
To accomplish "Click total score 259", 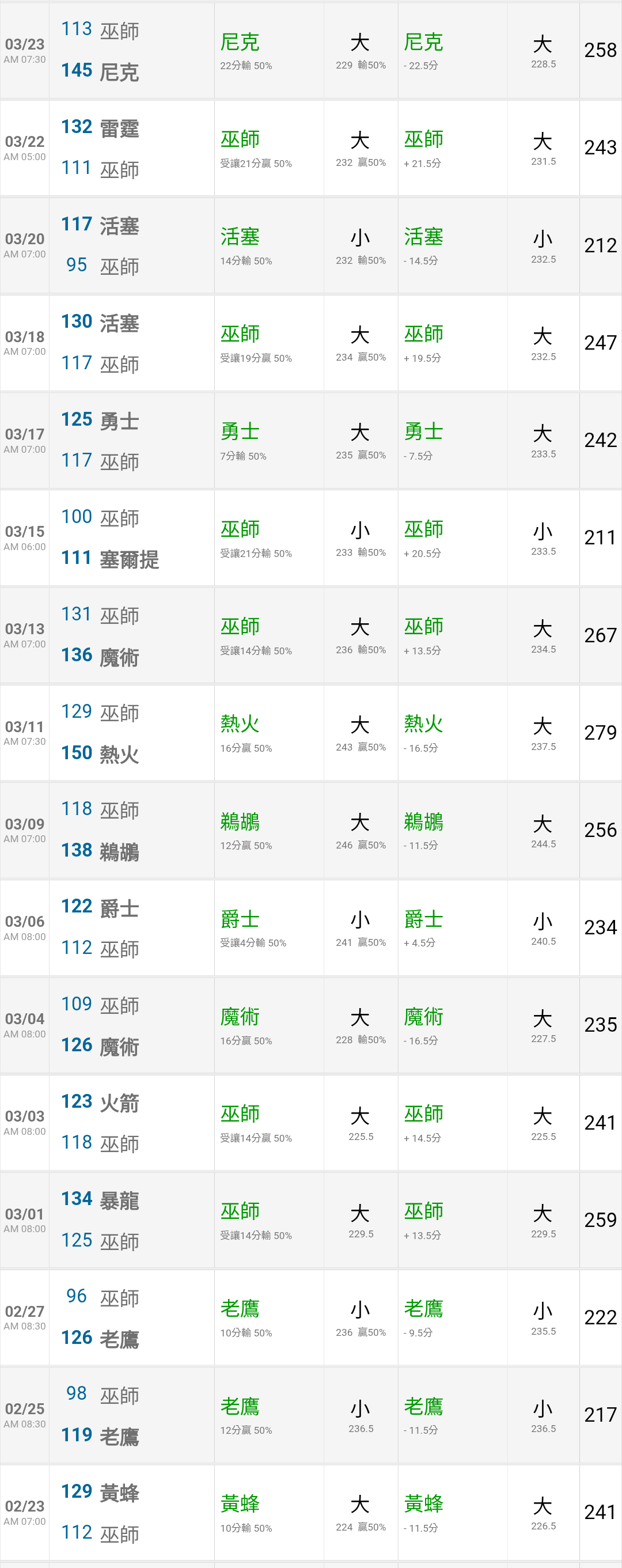I will tap(600, 1219).
